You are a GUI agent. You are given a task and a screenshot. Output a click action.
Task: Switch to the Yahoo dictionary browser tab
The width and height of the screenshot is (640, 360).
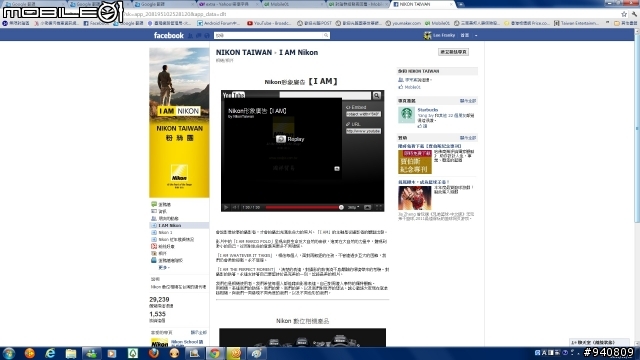click(x=228, y=4)
